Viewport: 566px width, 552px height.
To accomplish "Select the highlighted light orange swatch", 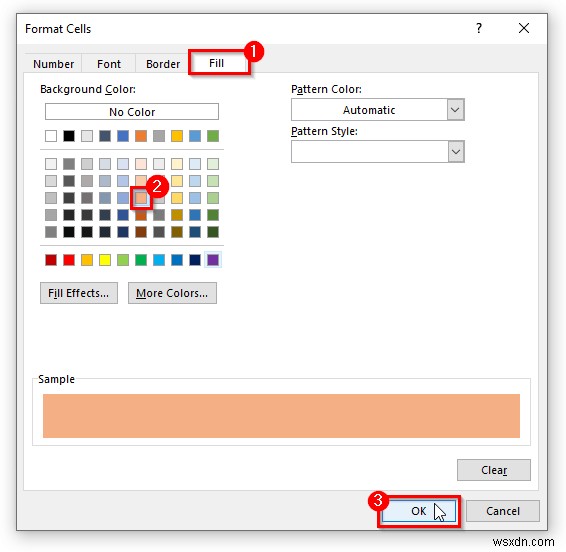I will click(141, 198).
